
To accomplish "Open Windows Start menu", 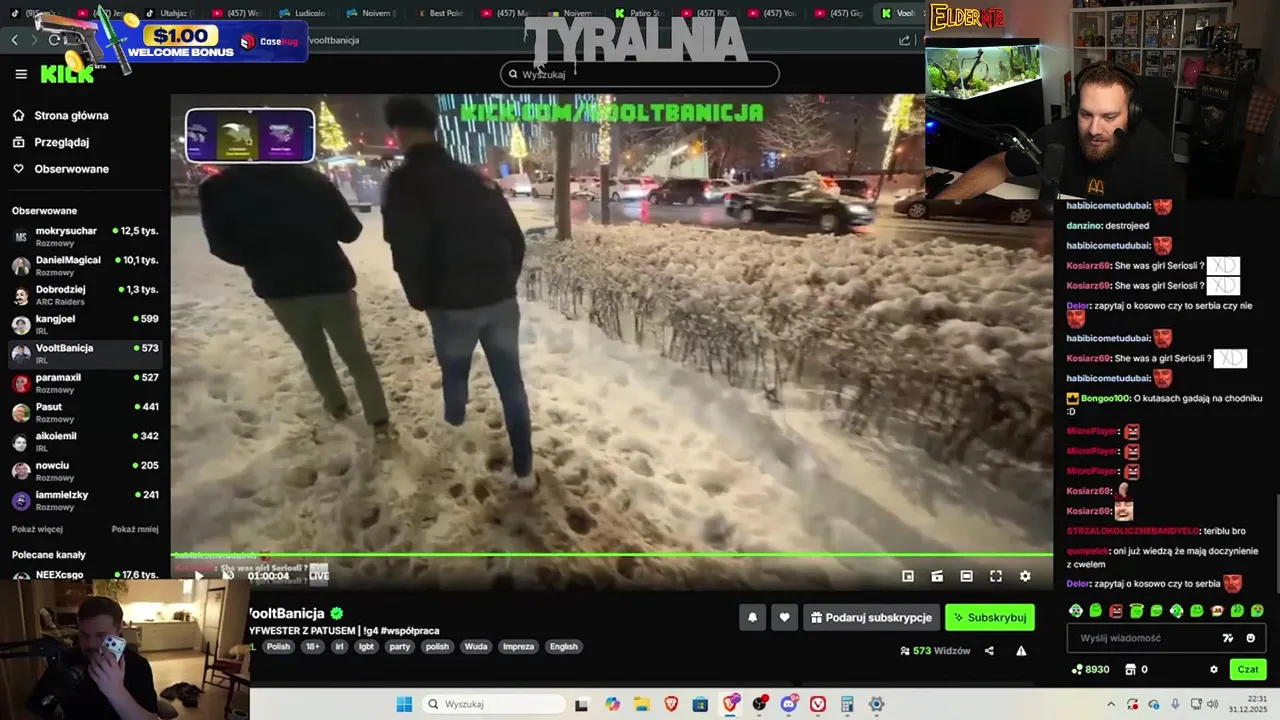I will click(x=404, y=704).
